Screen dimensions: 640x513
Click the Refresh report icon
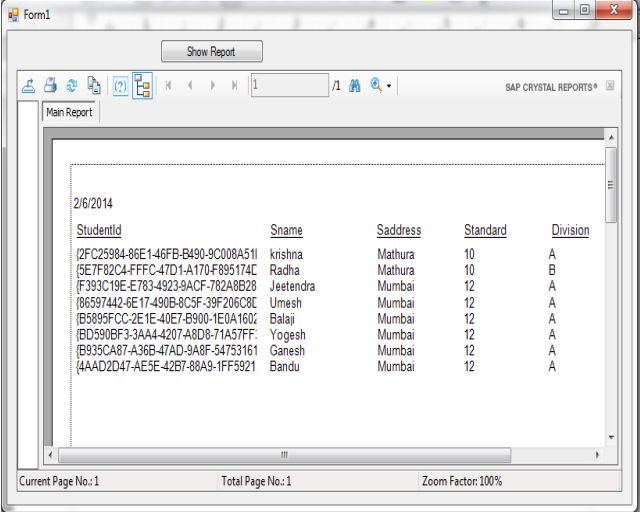click(72, 87)
